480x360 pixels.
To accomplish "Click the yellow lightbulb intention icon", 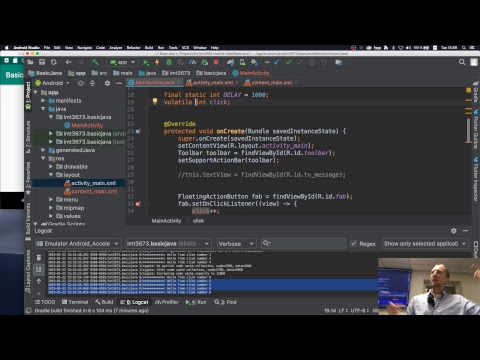I will [x=155, y=101].
